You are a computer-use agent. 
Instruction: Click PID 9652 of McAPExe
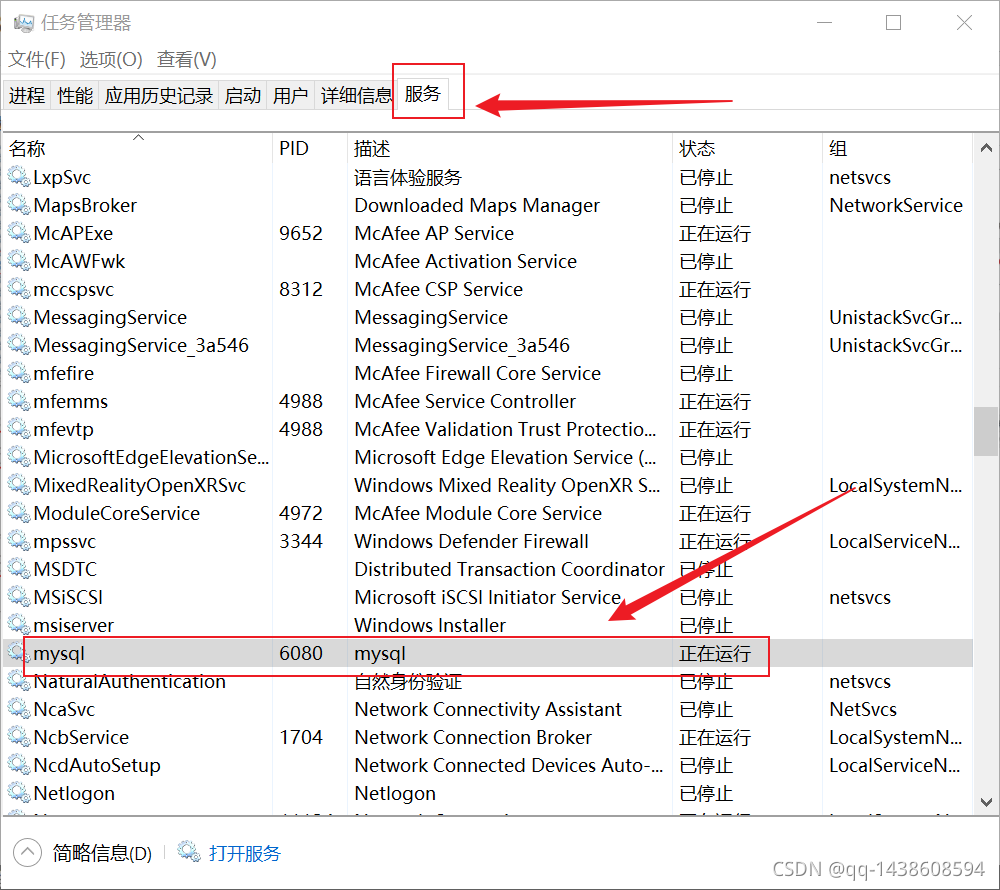[301, 233]
